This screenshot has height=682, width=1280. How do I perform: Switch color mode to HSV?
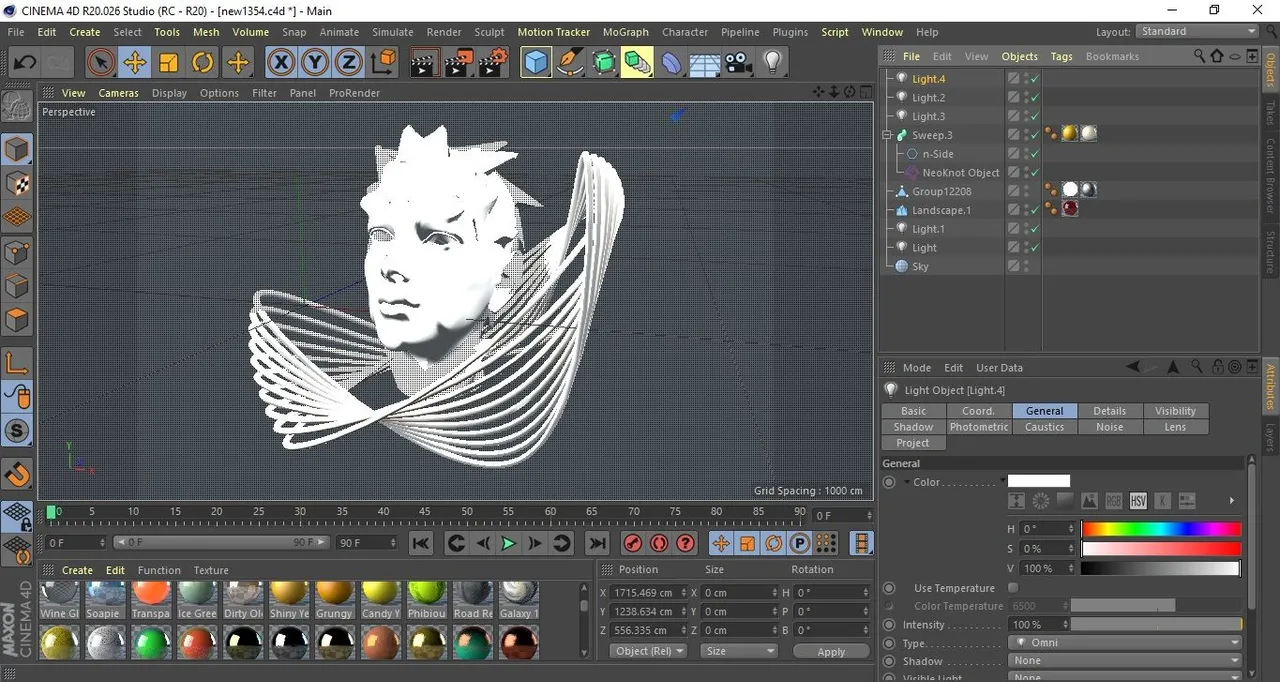click(1138, 501)
